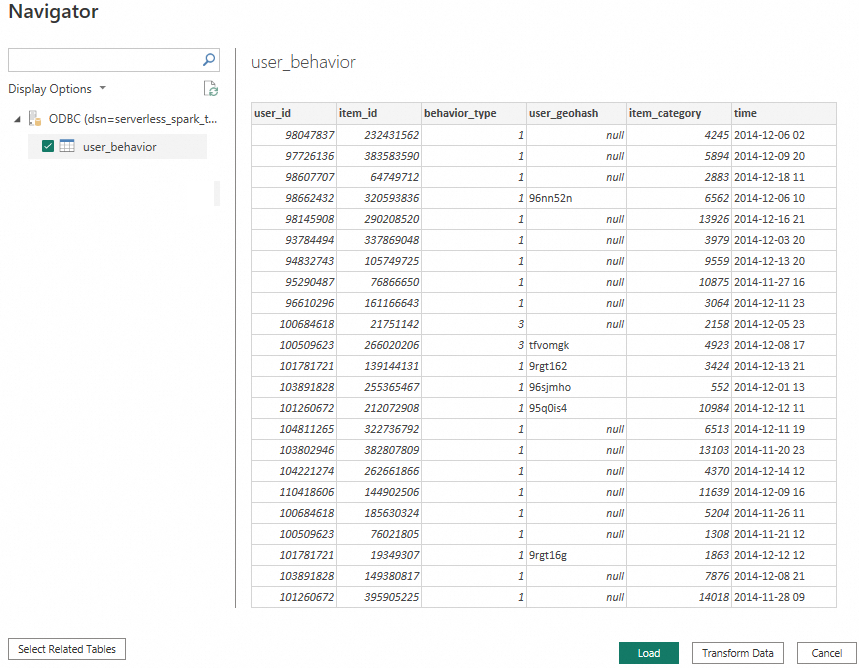This screenshot has height=668, width=859.
Task: Click the Select Related Tables button
Action: coord(67,650)
